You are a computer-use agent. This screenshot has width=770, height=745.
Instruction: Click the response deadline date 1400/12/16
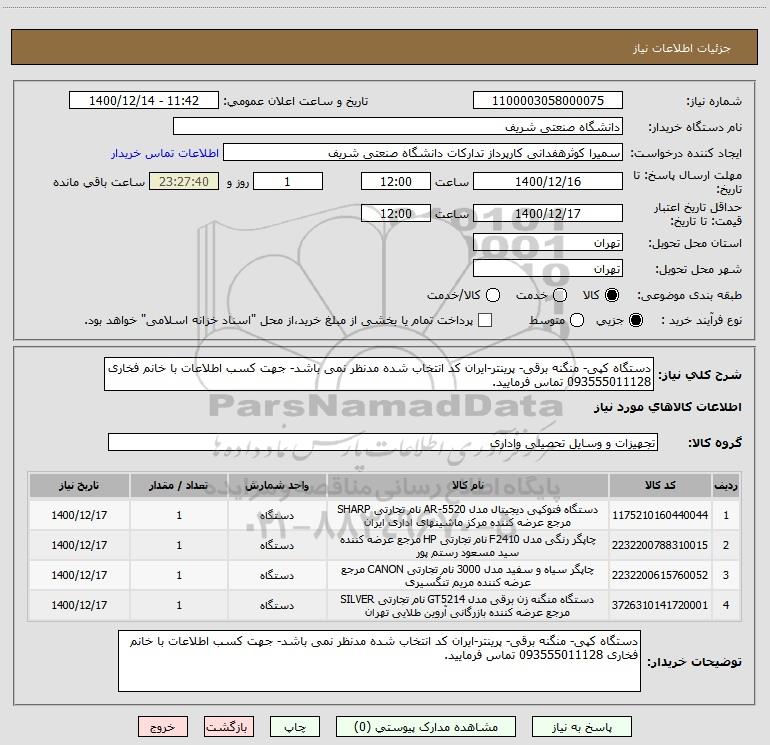(x=548, y=181)
